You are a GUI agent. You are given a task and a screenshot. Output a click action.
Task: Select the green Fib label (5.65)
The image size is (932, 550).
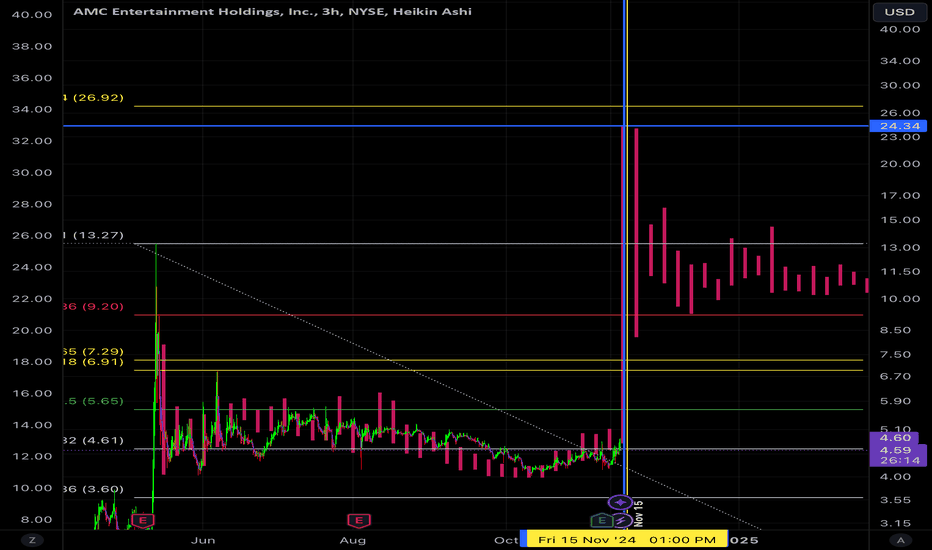[x=95, y=401]
